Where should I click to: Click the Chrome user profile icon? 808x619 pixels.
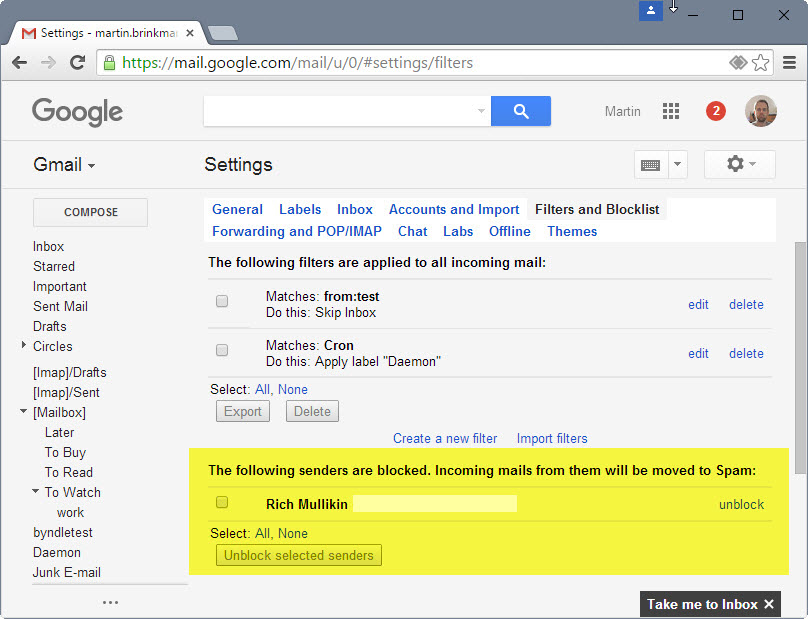click(x=651, y=10)
